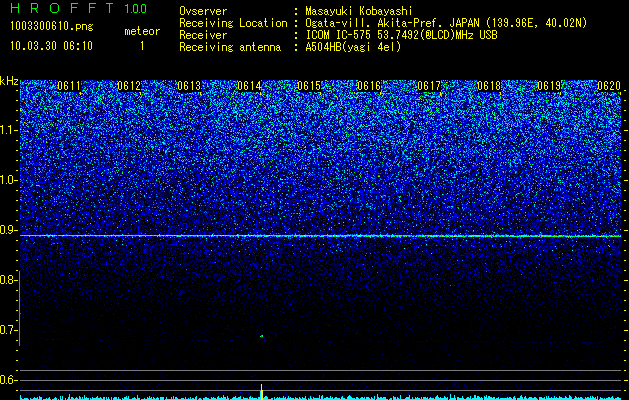Click the 0.6 frequency axis label

click(7, 380)
